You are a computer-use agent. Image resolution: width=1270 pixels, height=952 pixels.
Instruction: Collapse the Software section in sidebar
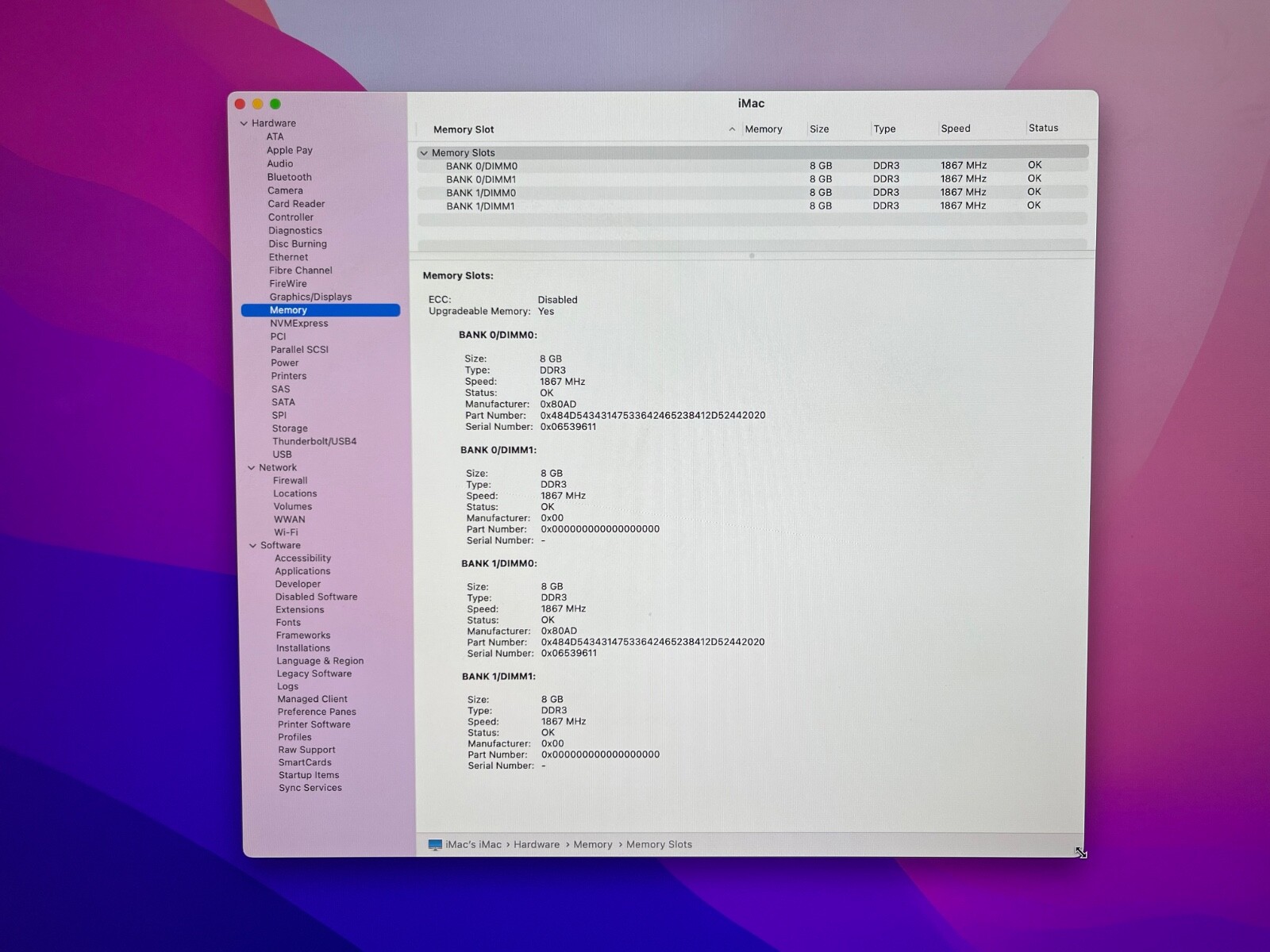[252, 546]
